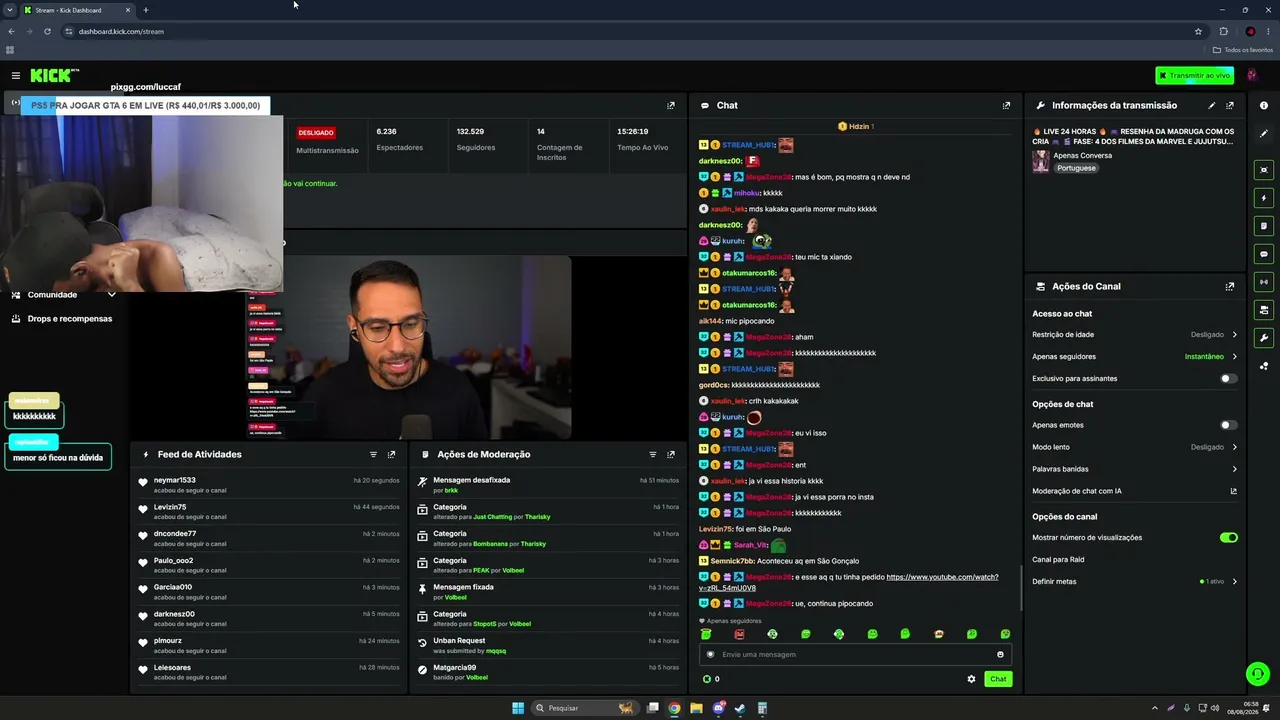Toggle stream preview widget in right sidebar
This screenshot has height=720, width=1280.
tap(1264, 170)
